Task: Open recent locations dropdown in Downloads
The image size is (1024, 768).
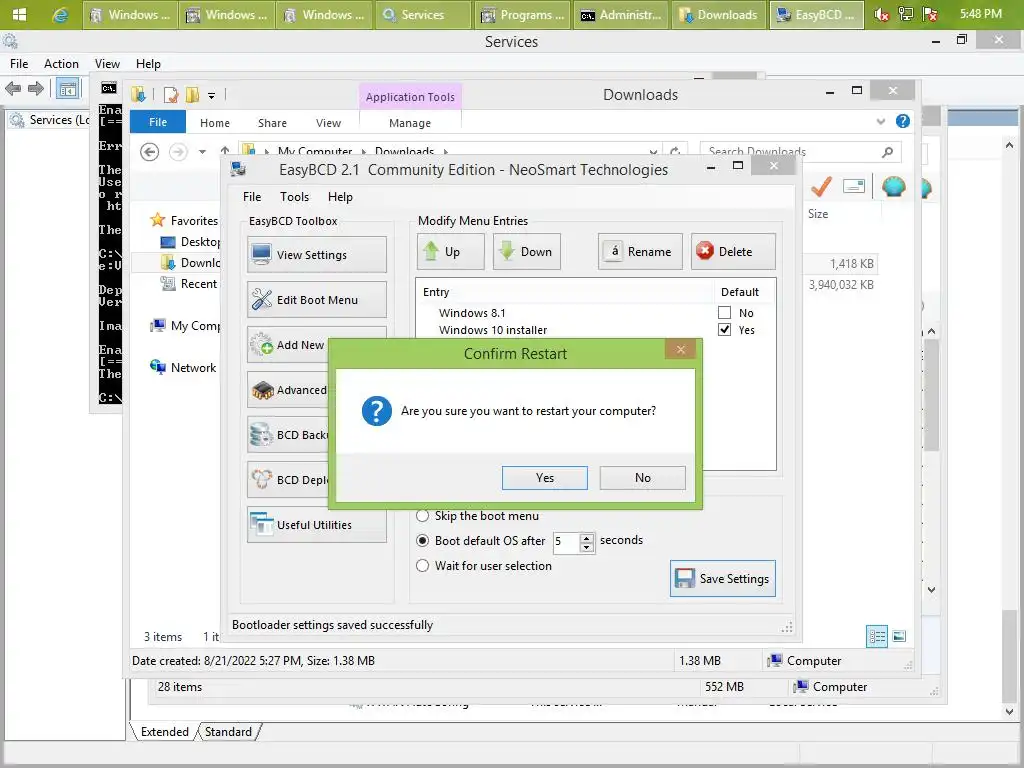Action: coord(202,152)
